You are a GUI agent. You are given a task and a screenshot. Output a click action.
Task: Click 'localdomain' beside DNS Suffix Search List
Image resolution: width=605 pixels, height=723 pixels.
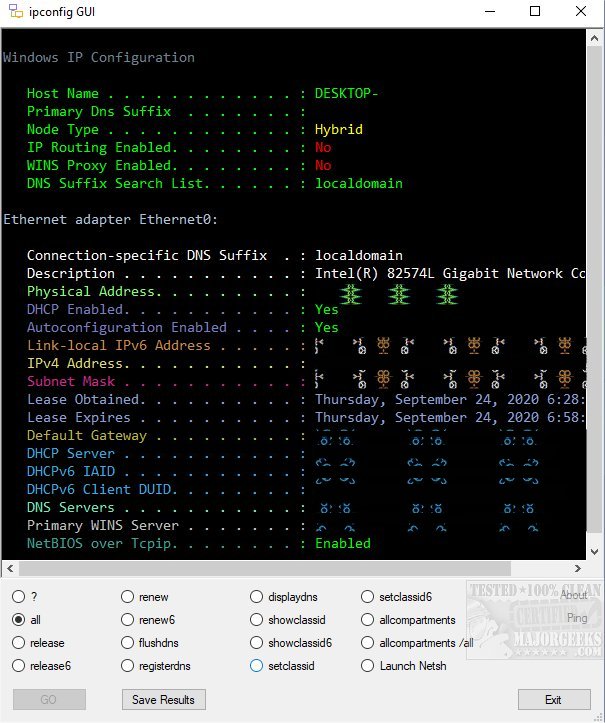pyautogui.click(x=359, y=184)
